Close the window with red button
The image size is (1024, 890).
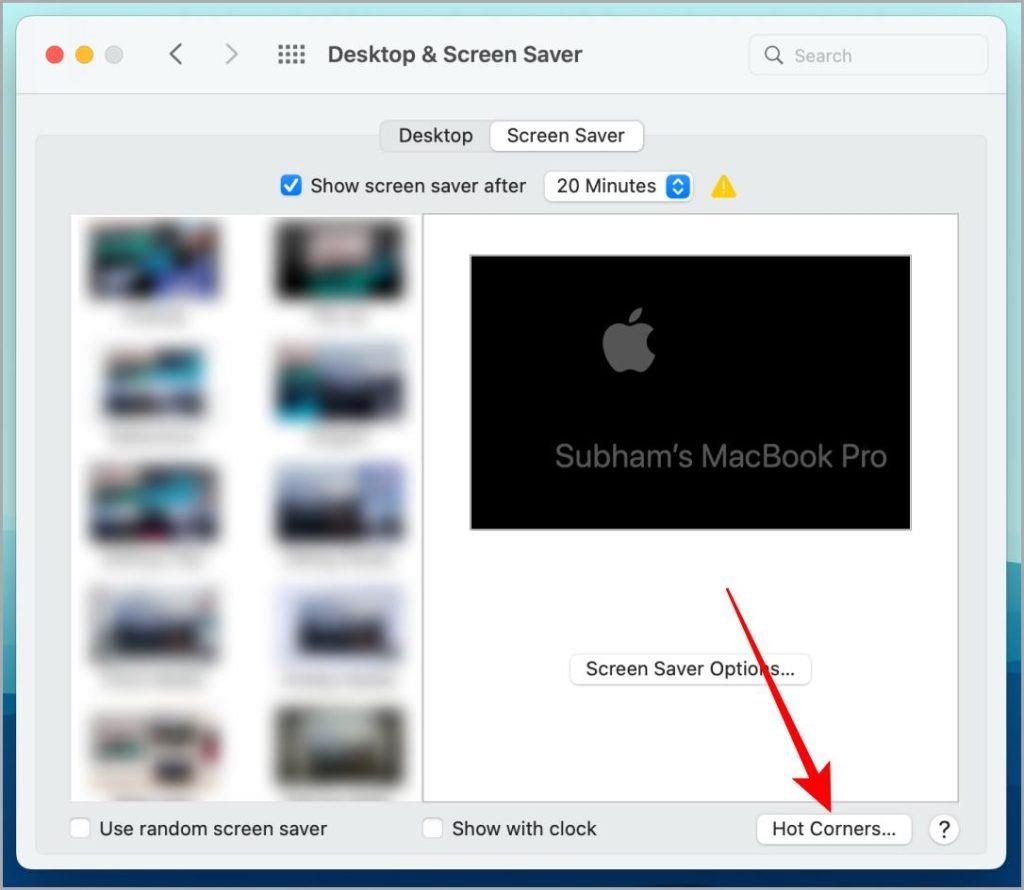pos(55,55)
